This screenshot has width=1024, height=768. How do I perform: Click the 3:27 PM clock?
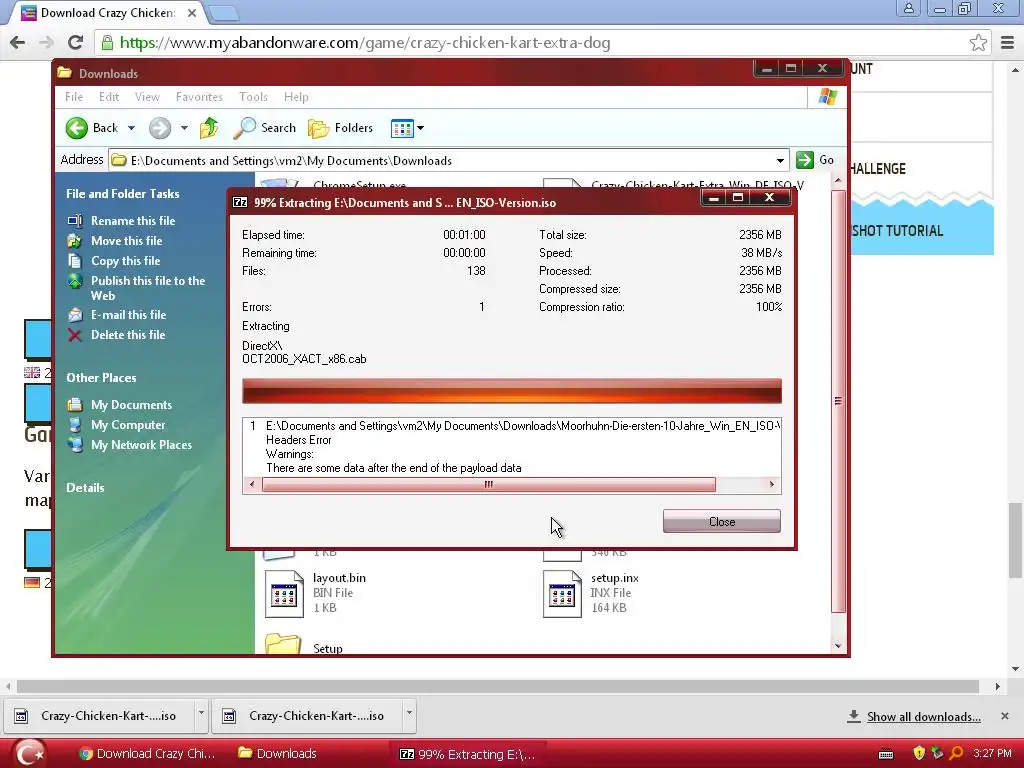(x=992, y=754)
